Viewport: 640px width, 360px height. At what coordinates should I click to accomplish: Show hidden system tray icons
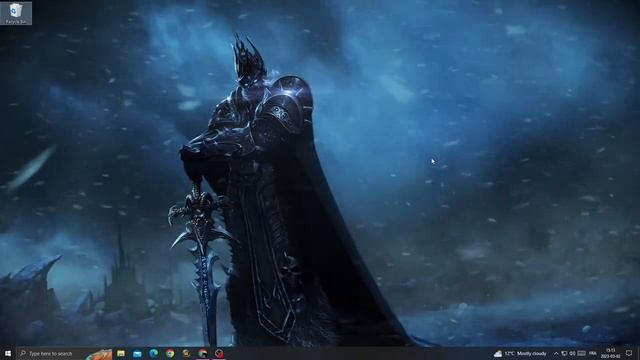click(x=556, y=353)
